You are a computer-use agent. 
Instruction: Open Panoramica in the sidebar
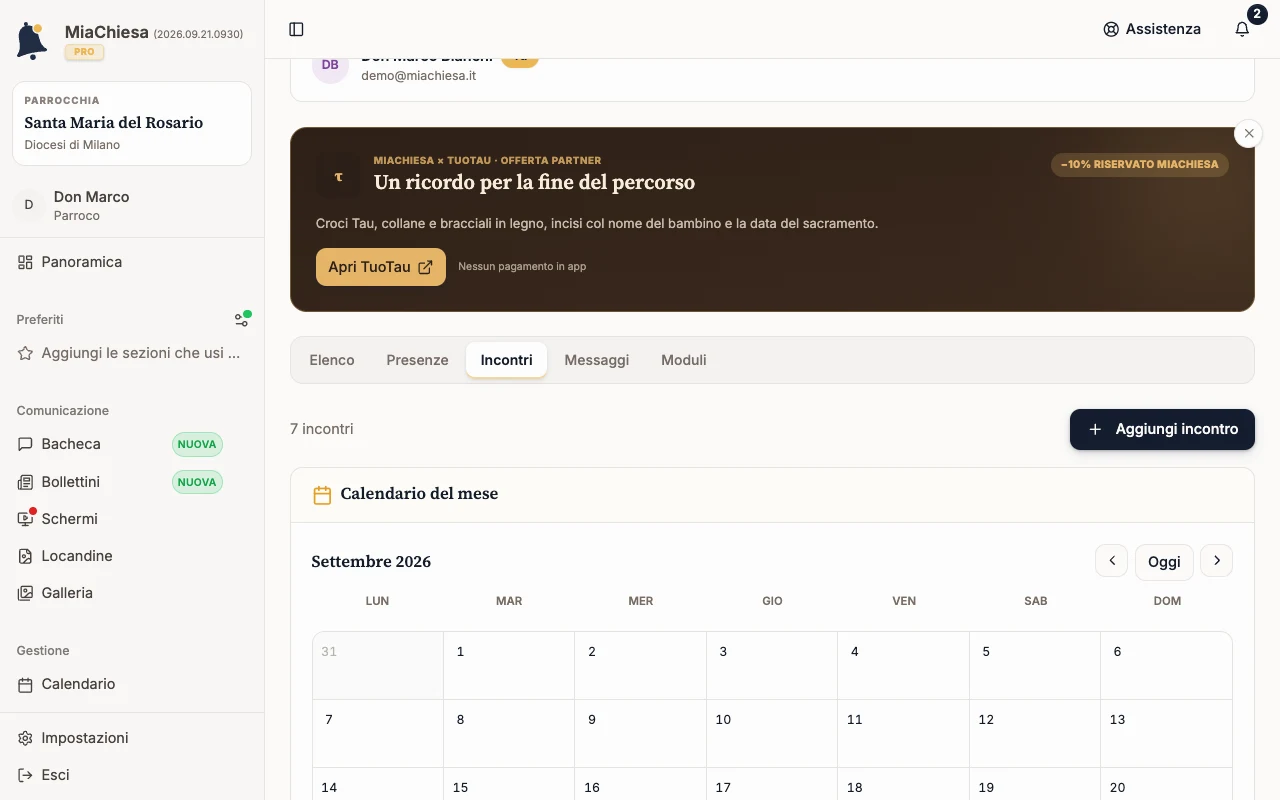coord(132,262)
